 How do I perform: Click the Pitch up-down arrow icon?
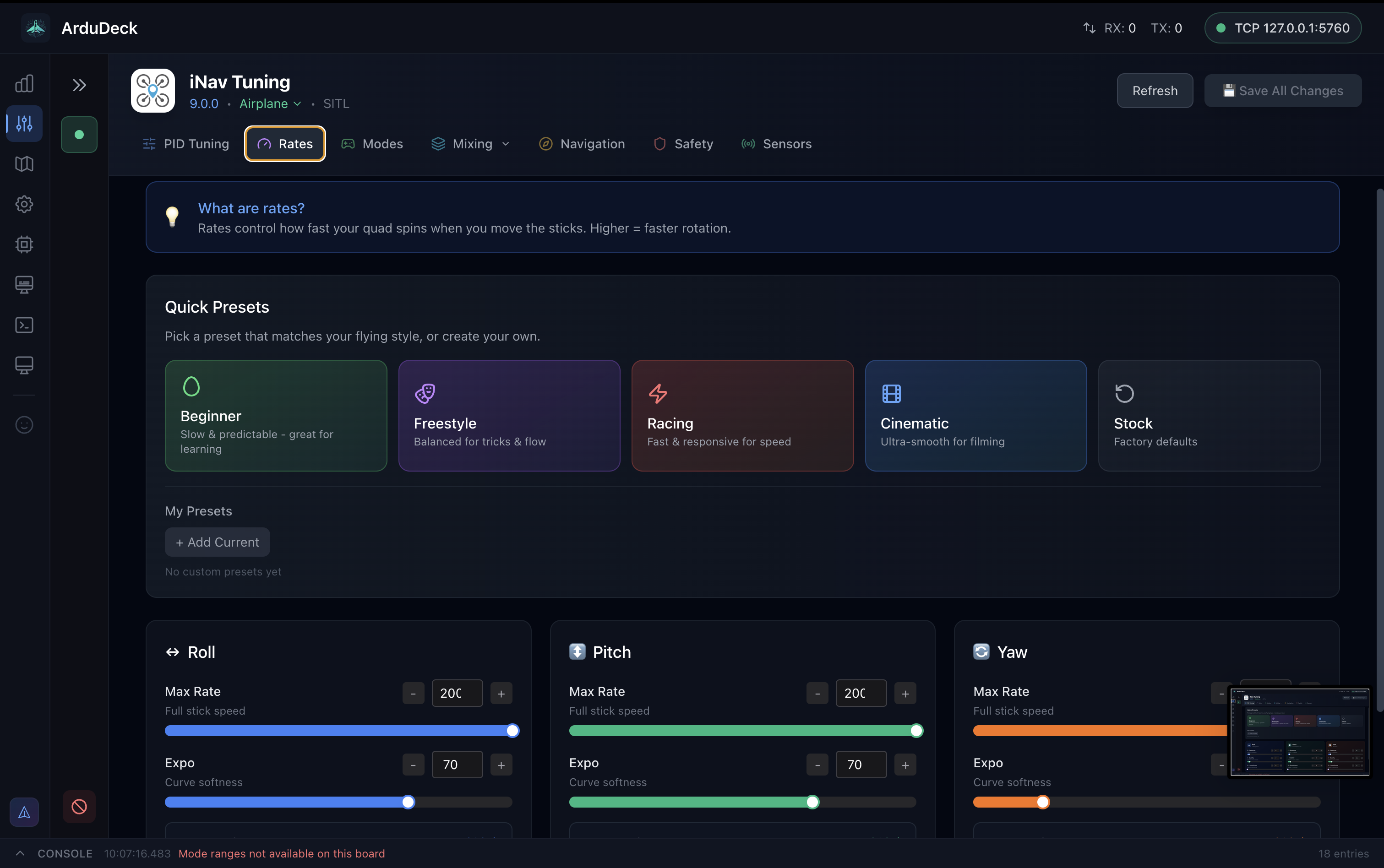point(577,651)
